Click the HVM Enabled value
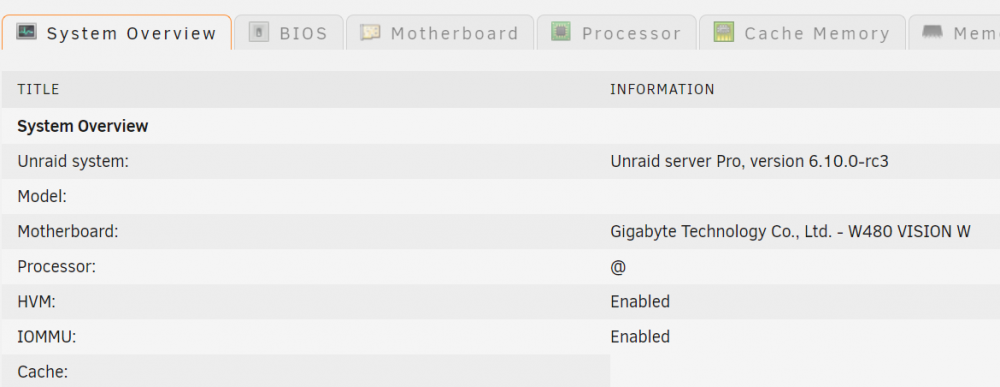Screen dimensions: 1000x387 (640, 302)
